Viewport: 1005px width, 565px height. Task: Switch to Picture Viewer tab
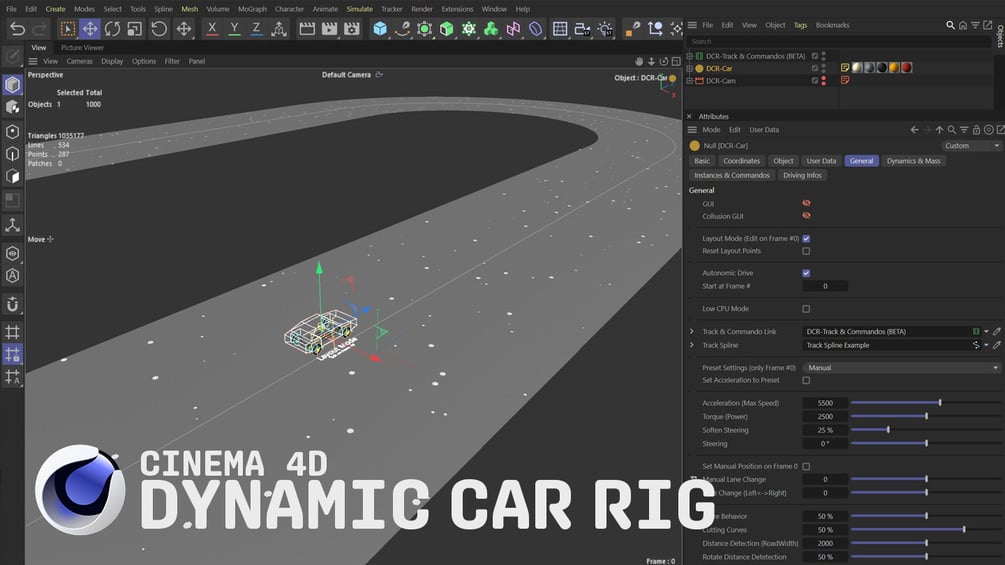point(82,47)
